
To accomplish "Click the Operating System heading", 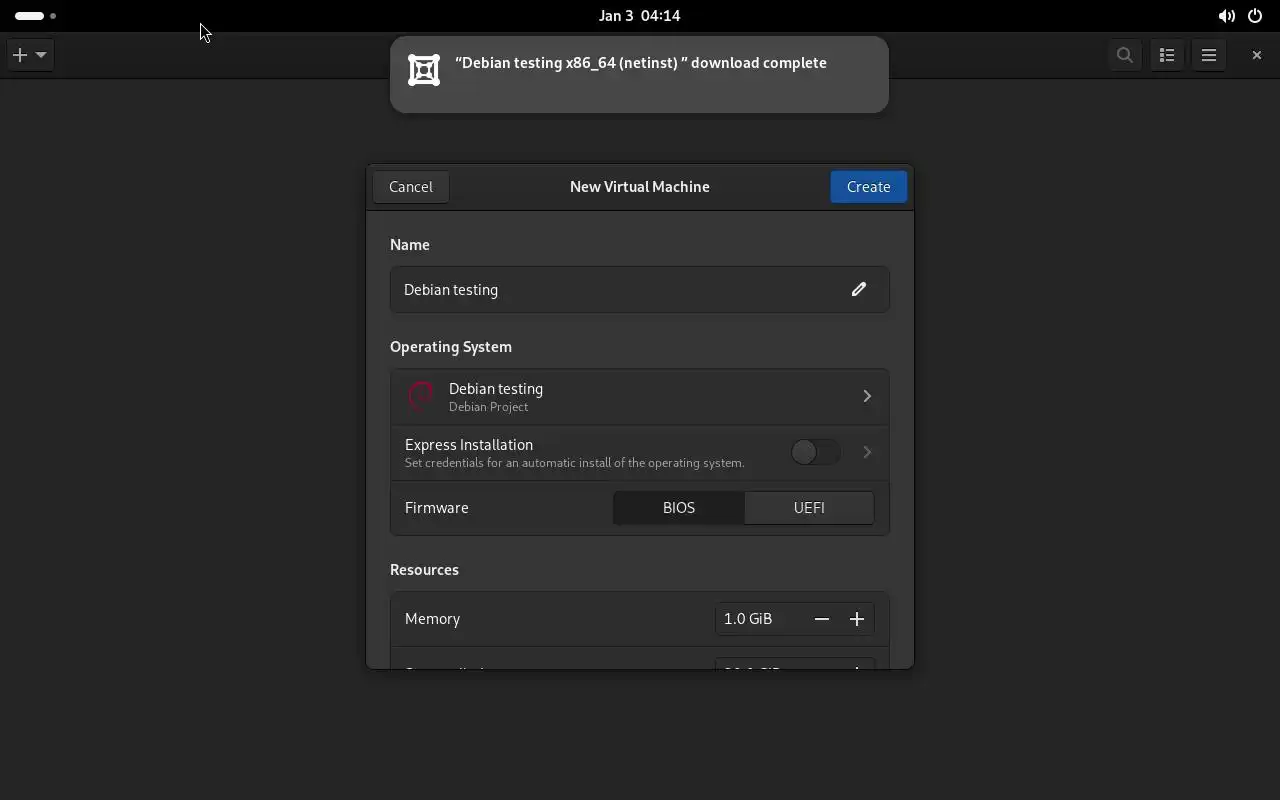I will pos(451,347).
